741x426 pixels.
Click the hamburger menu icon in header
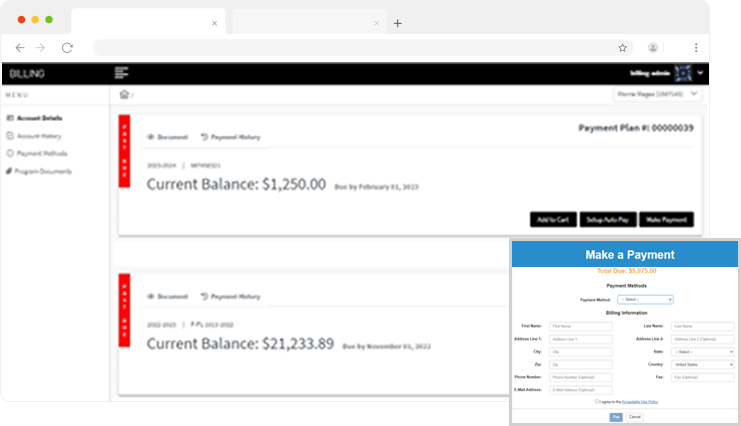(122, 73)
